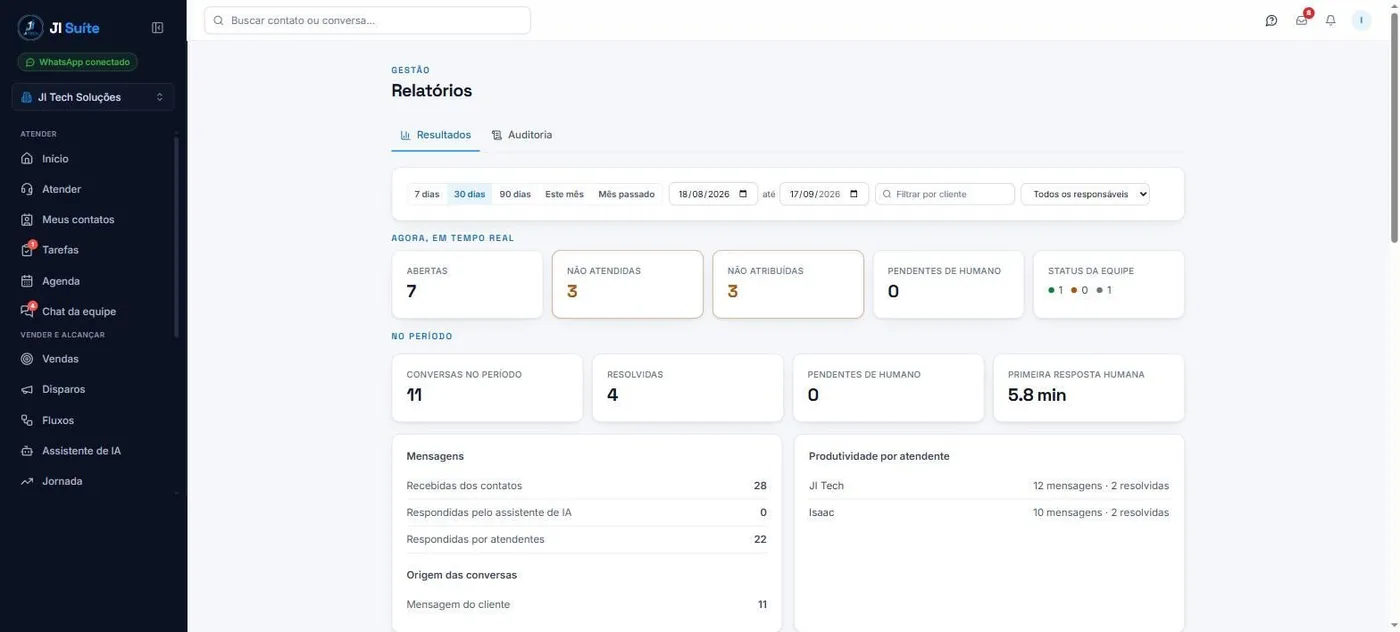This screenshot has width=1400, height=632.
Task: Click the Status da equipe card
Action: 1109,285
